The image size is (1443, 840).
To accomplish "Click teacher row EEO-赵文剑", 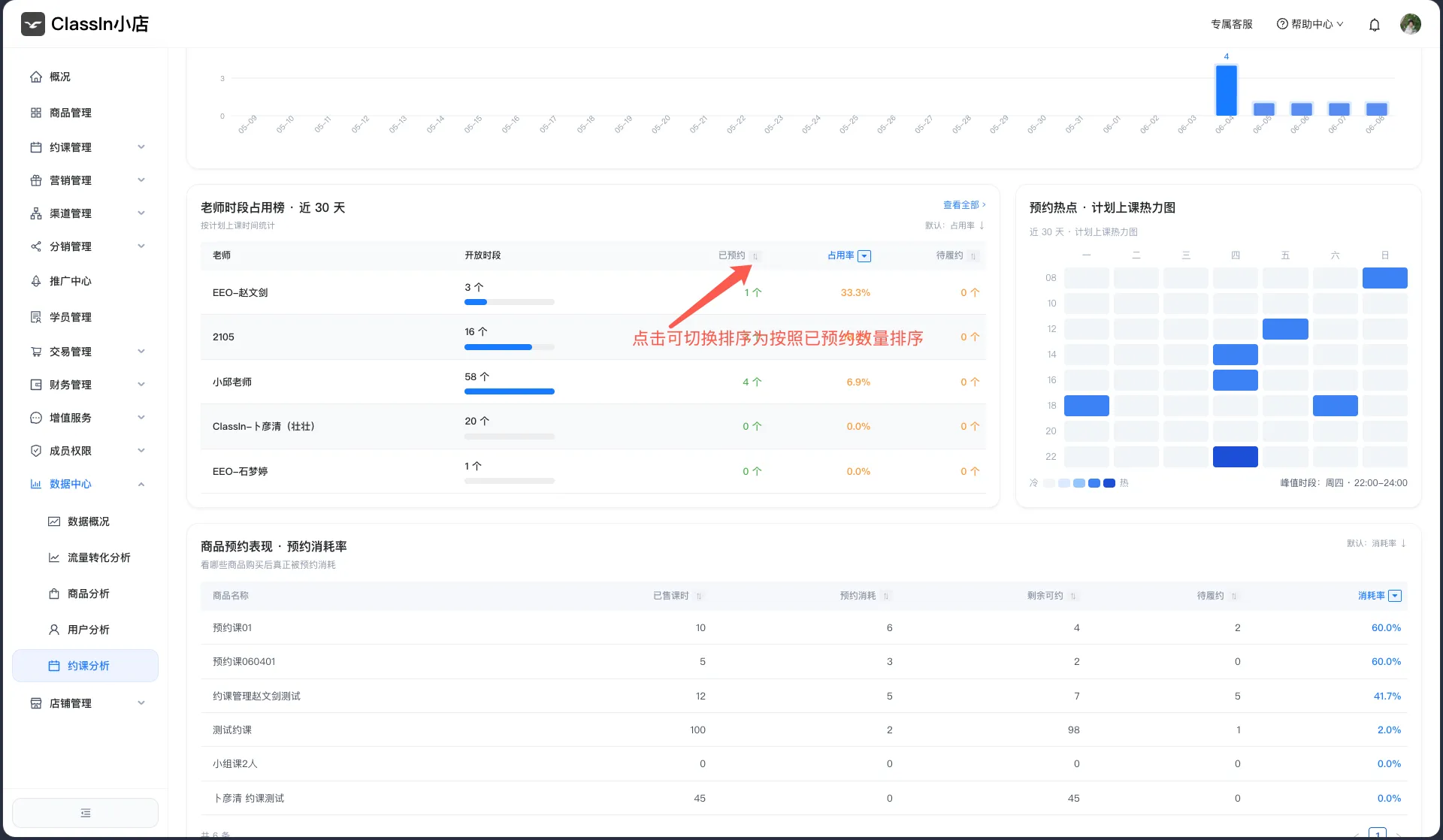I will (x=593, y=293).
